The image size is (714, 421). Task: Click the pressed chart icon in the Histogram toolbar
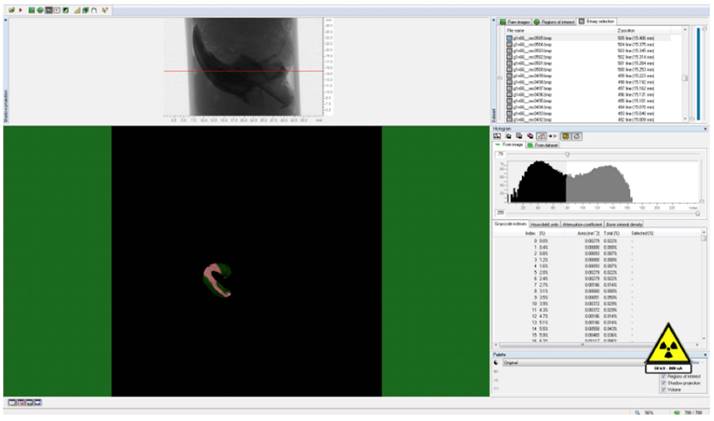pos(541,136)
